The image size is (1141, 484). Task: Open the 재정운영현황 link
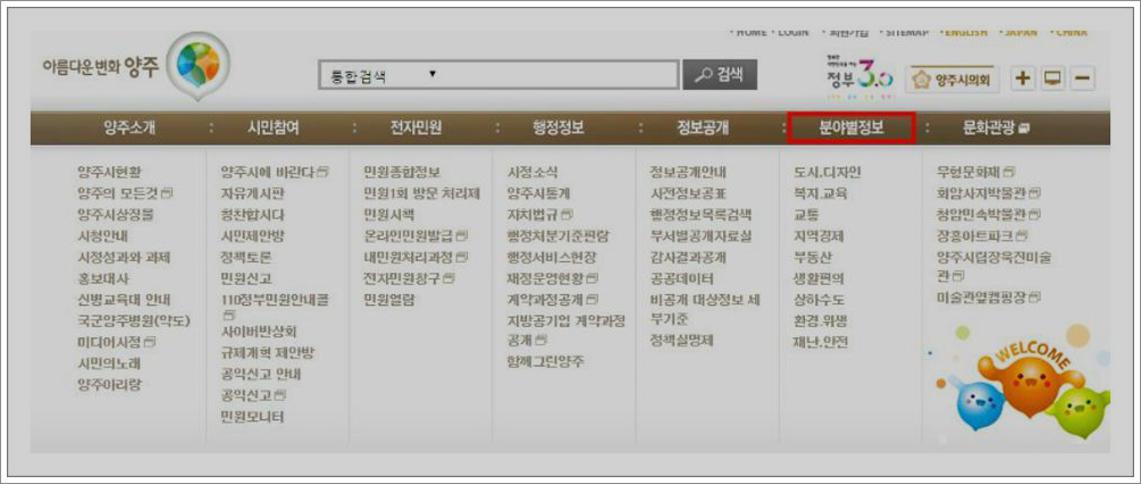coord(546,278)
